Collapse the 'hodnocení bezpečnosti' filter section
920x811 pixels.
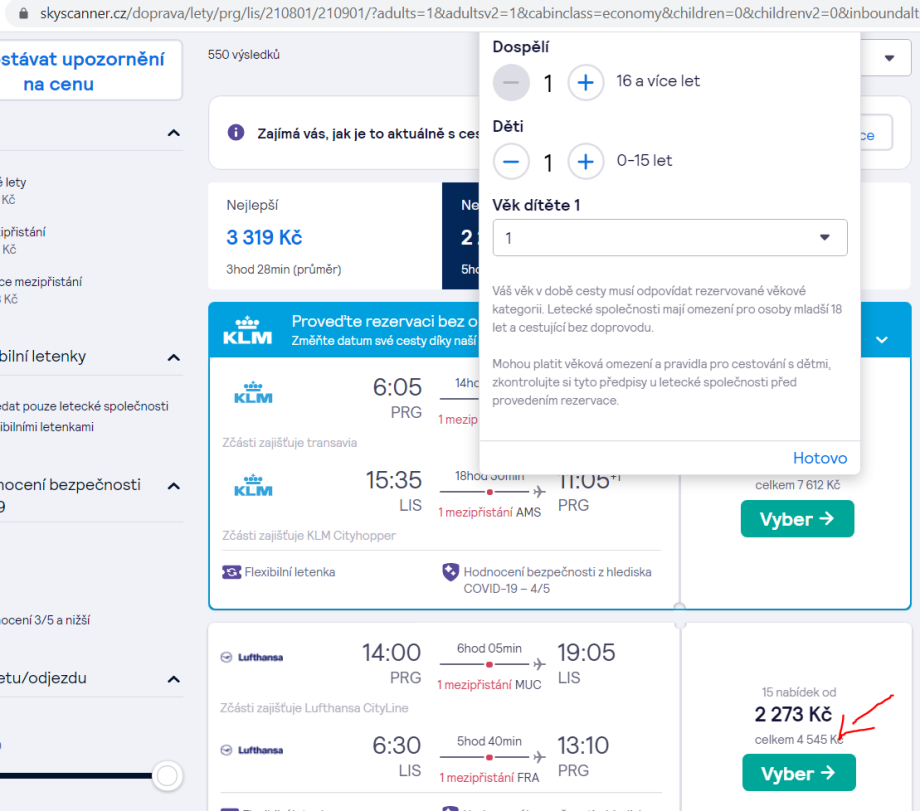(173, 486)
